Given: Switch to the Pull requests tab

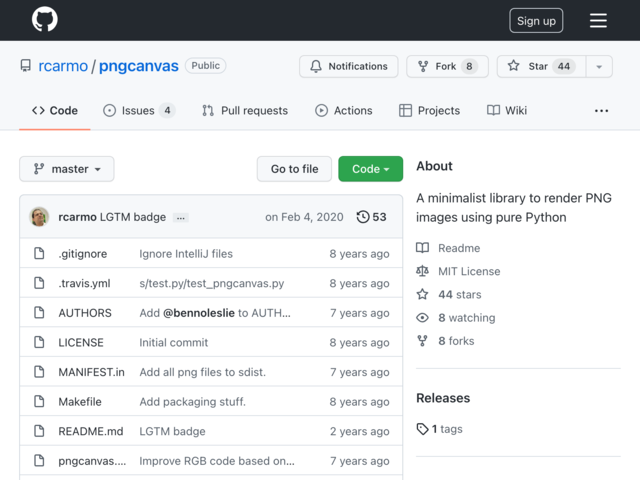Looking at the screenshot, I should (245, 111).
